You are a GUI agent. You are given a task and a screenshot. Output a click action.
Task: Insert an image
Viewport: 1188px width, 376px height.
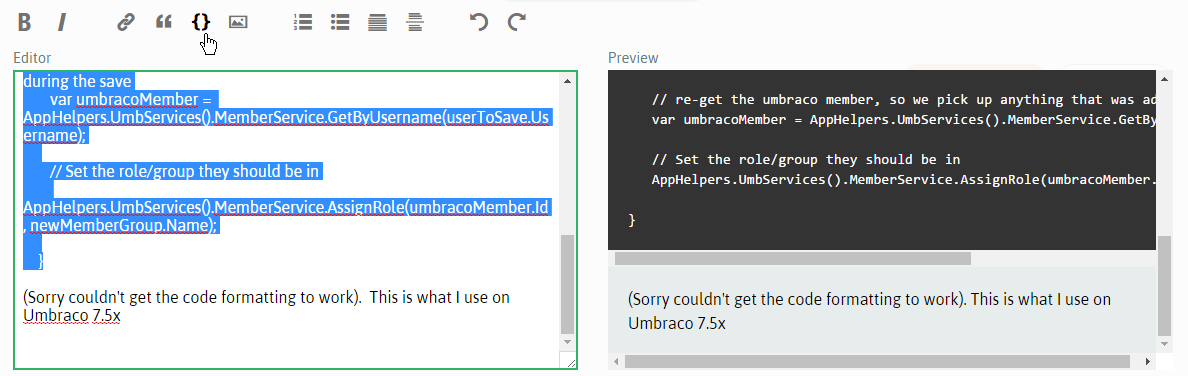[238, 22]
